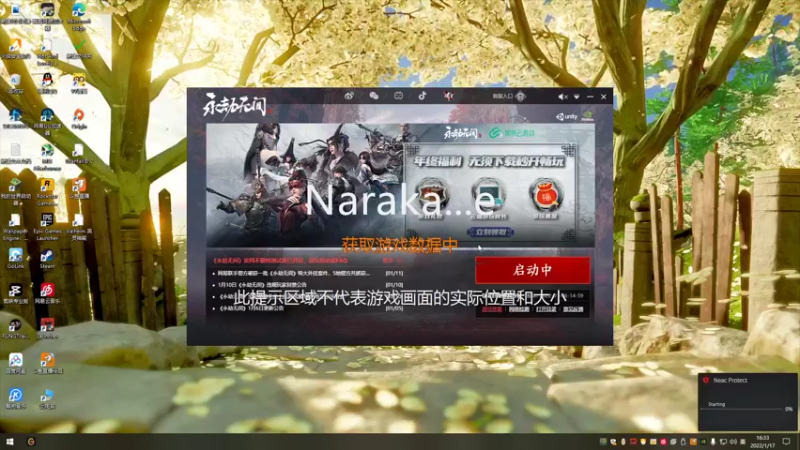Click the 立刻领取 claim button in banner
Image resolution: width=800 pixels, height=450 pixels.
point(491,232)
